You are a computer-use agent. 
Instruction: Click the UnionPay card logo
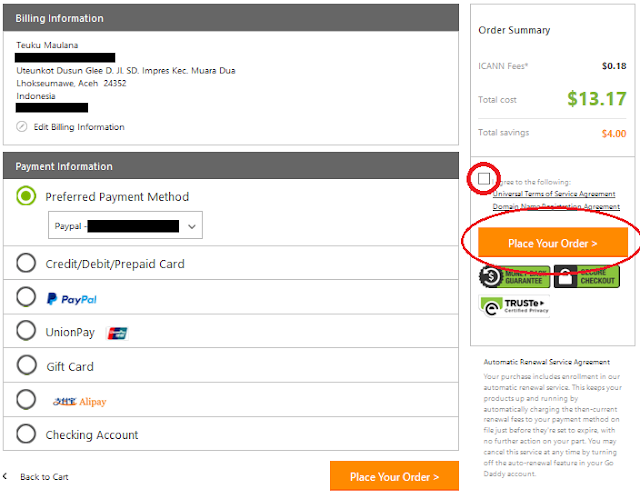(117, 332)
